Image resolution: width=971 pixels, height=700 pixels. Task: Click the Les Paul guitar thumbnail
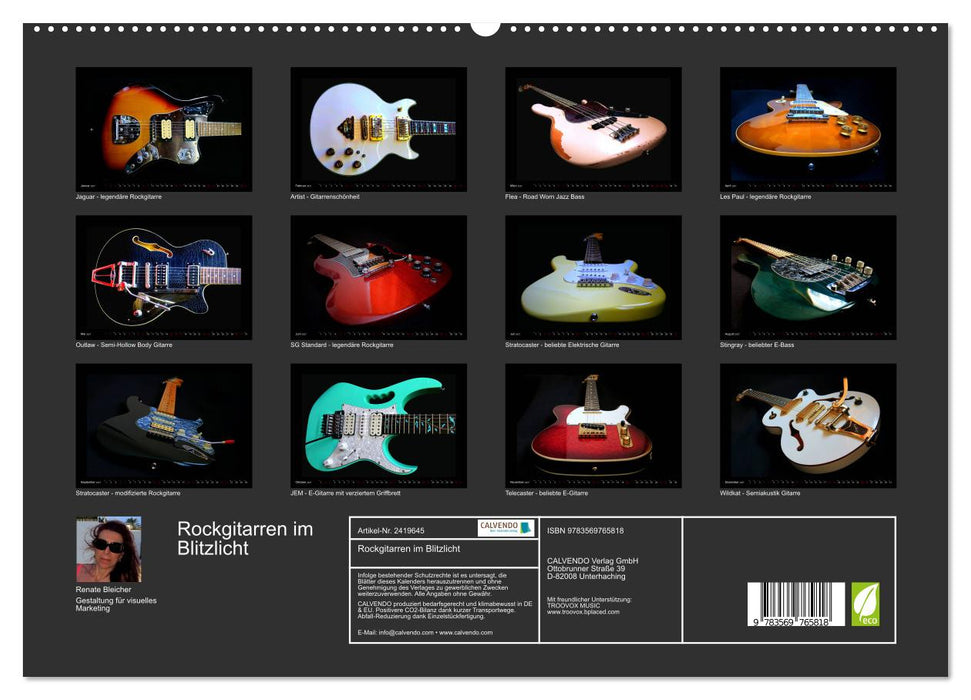coord(808,129)
